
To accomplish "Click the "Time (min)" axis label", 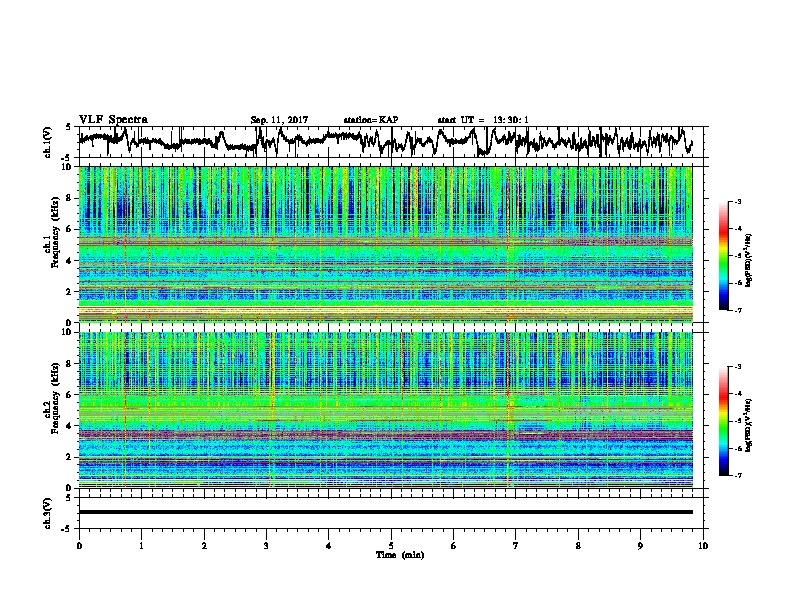I will [400, 555].
